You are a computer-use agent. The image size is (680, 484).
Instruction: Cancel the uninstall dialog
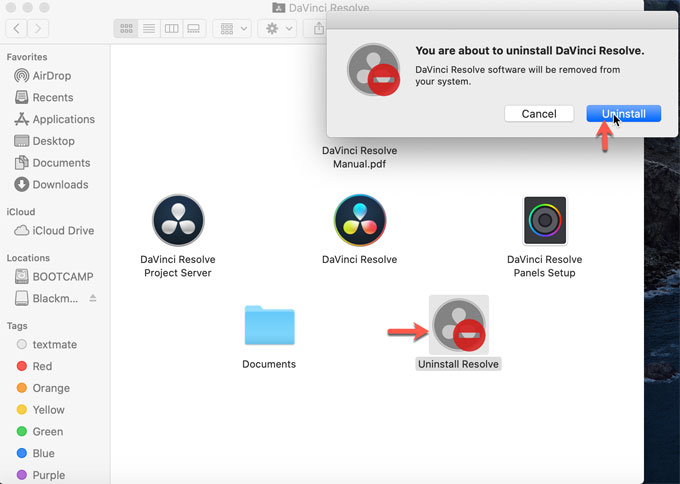539,114
